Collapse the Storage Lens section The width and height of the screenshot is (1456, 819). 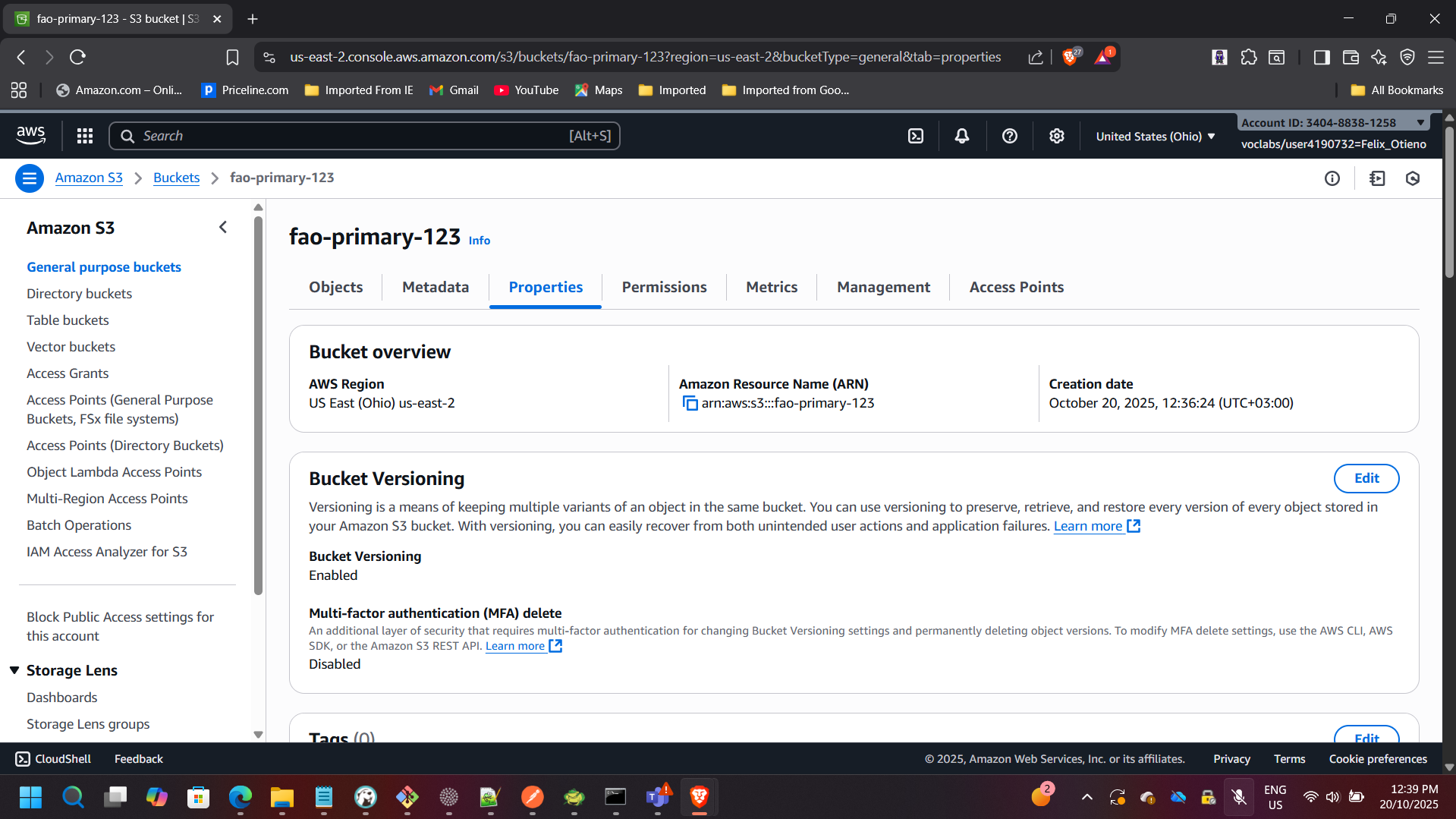[x=14, y=670]
